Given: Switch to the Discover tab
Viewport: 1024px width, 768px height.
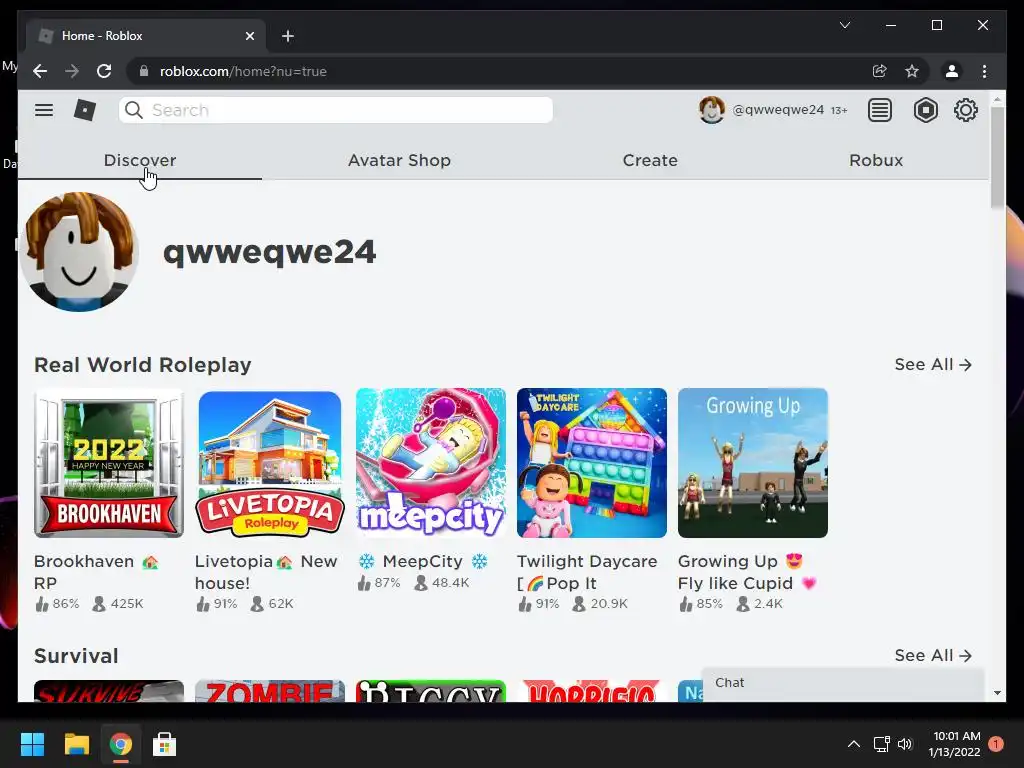Looking at the screenshot, I should pos(140,161).
